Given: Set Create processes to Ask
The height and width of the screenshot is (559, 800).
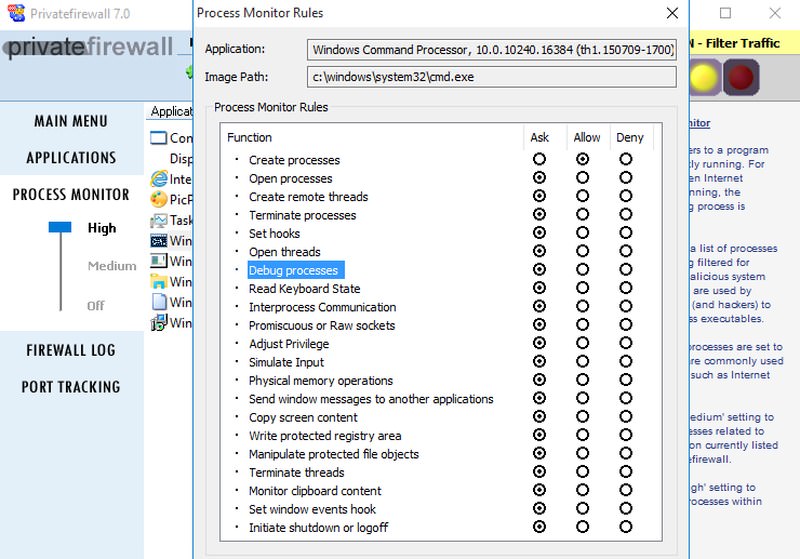Looking at the screenshot, I should pyautogui.click(x=539, y=159).
